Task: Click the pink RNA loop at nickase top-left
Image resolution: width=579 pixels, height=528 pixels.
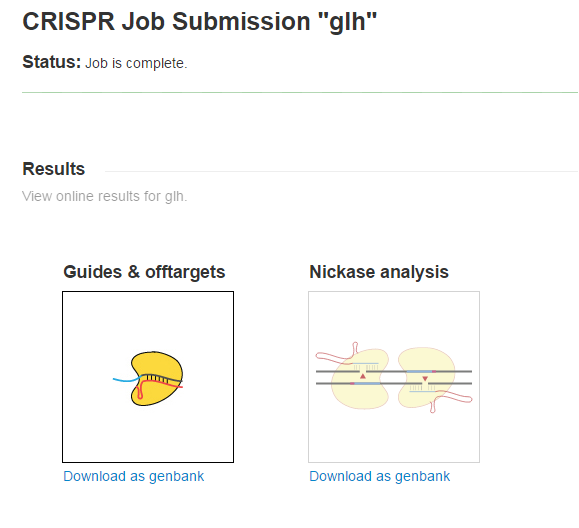Action: click(336, 353)
